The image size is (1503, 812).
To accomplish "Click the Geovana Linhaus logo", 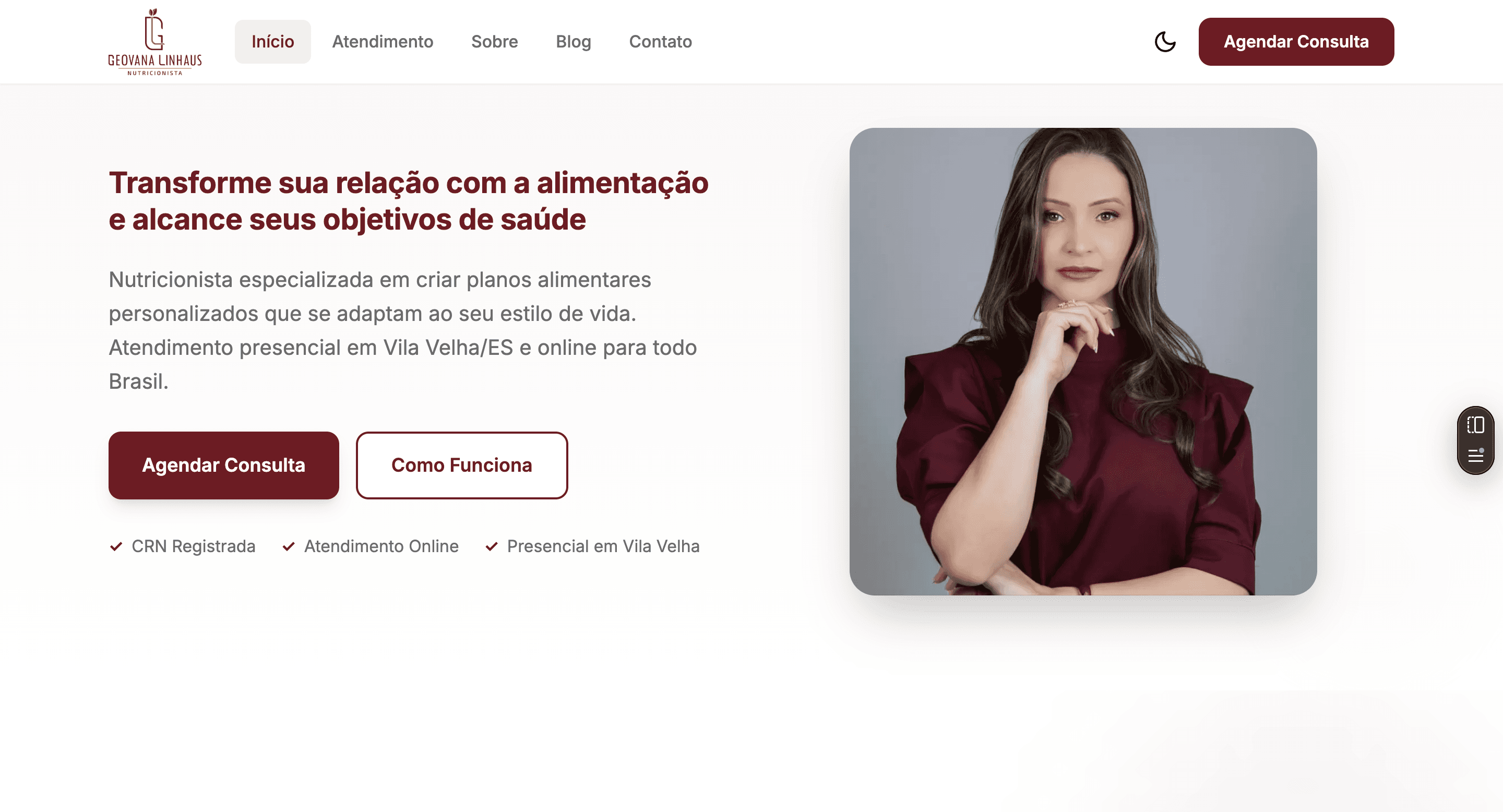I will click(x=155, y=42).
